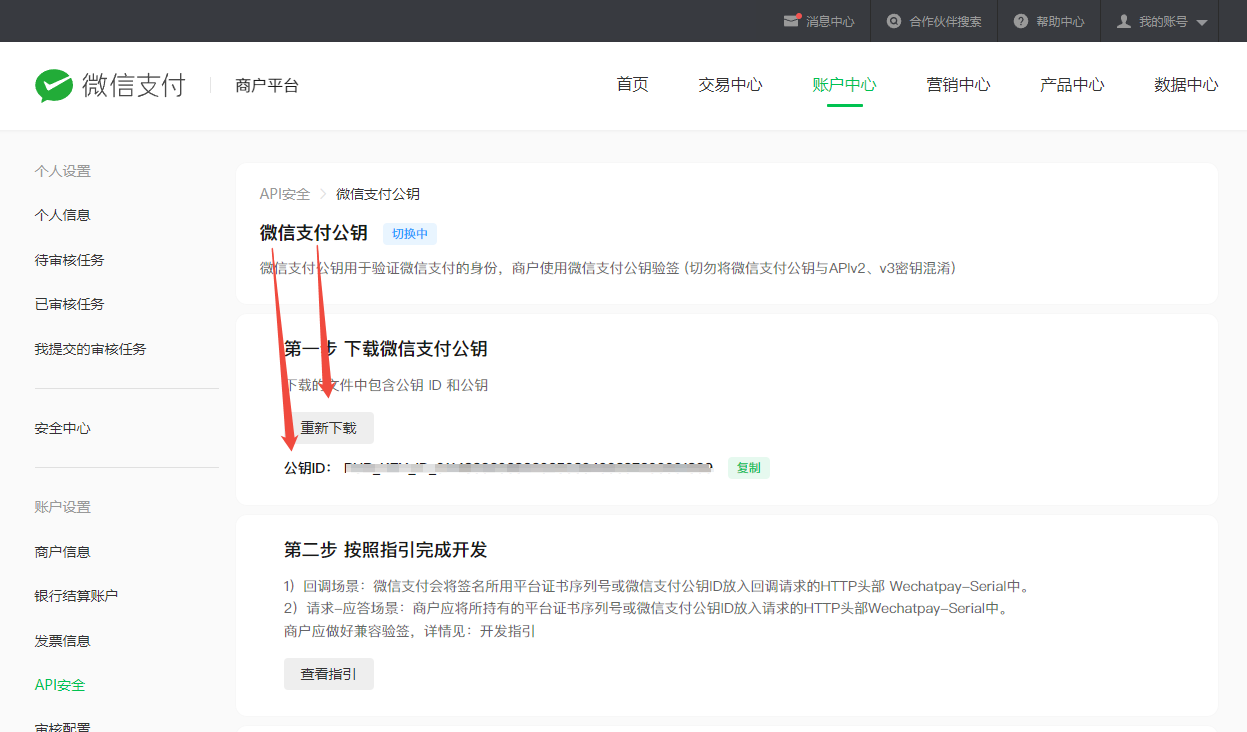Open the 产品中心 tab
1247x732 pixels.
[x=1072, y=85]
